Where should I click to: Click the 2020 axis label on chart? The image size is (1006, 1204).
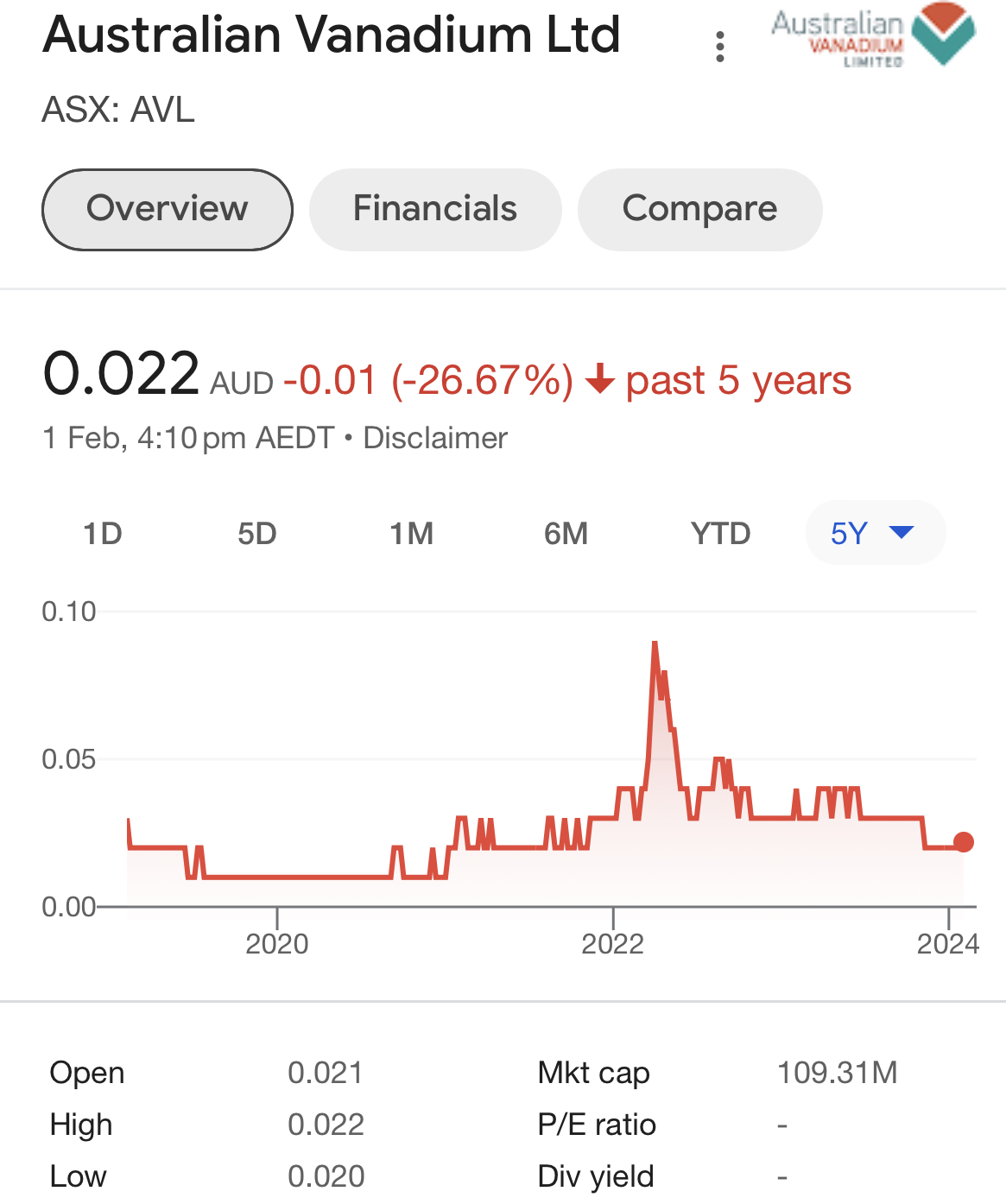[x=277, y=944]
